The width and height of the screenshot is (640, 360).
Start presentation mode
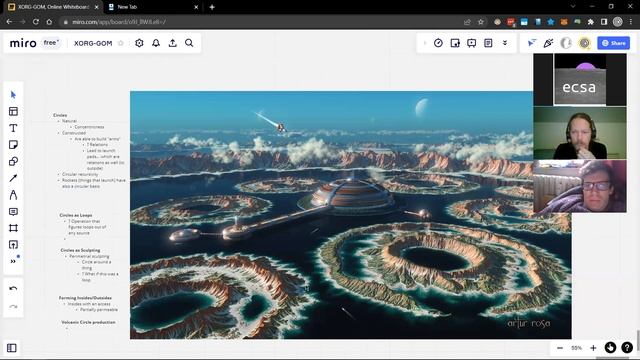point(471,43)
